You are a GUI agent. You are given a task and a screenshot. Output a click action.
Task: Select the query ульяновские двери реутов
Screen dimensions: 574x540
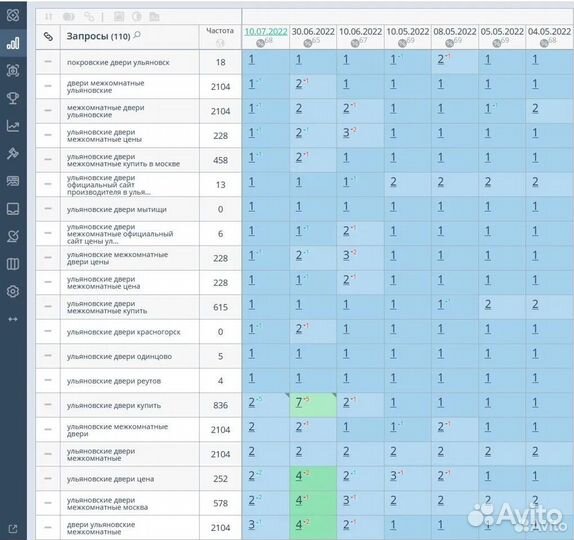pyautogui.click(x=113, y=381)
